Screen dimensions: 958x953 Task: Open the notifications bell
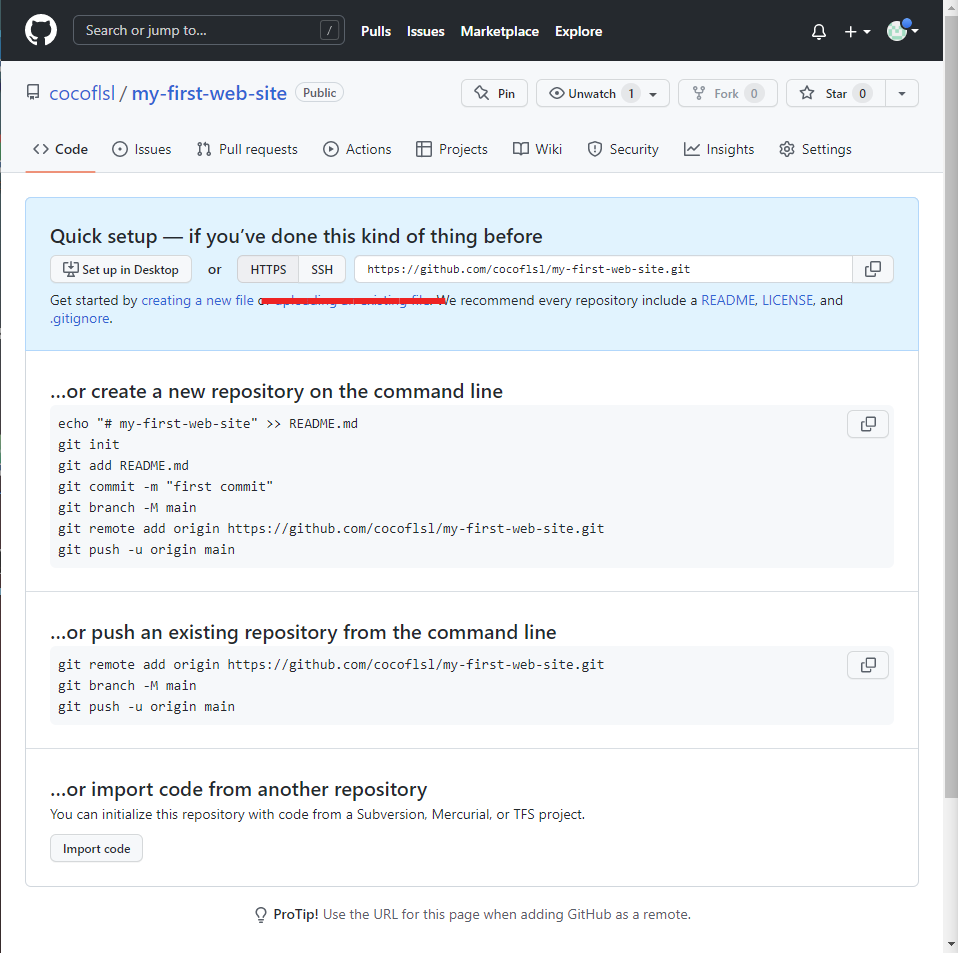click(819, 31)
